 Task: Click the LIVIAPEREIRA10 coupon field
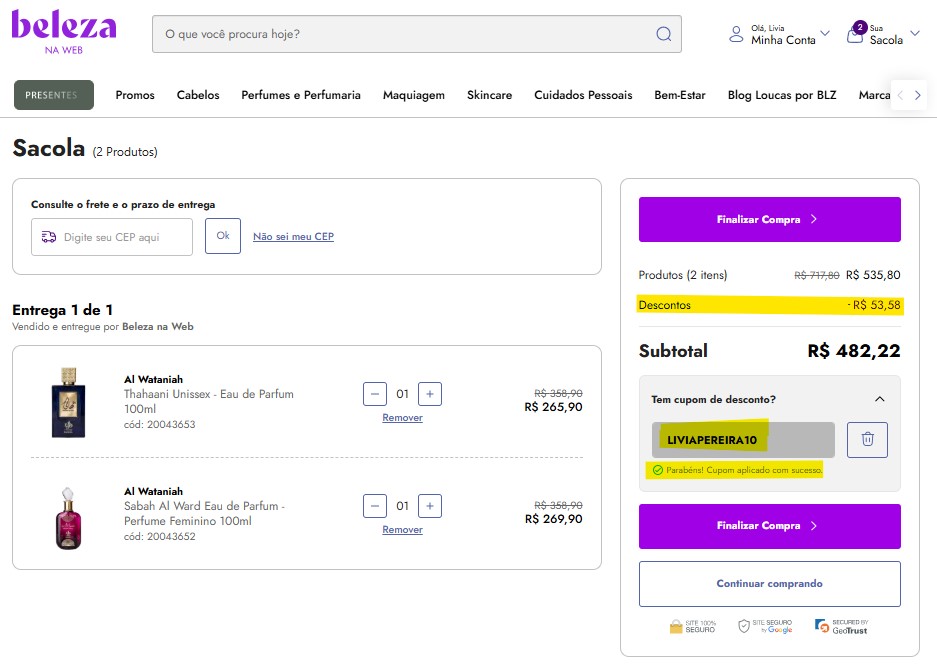click(x=743, y=440)
